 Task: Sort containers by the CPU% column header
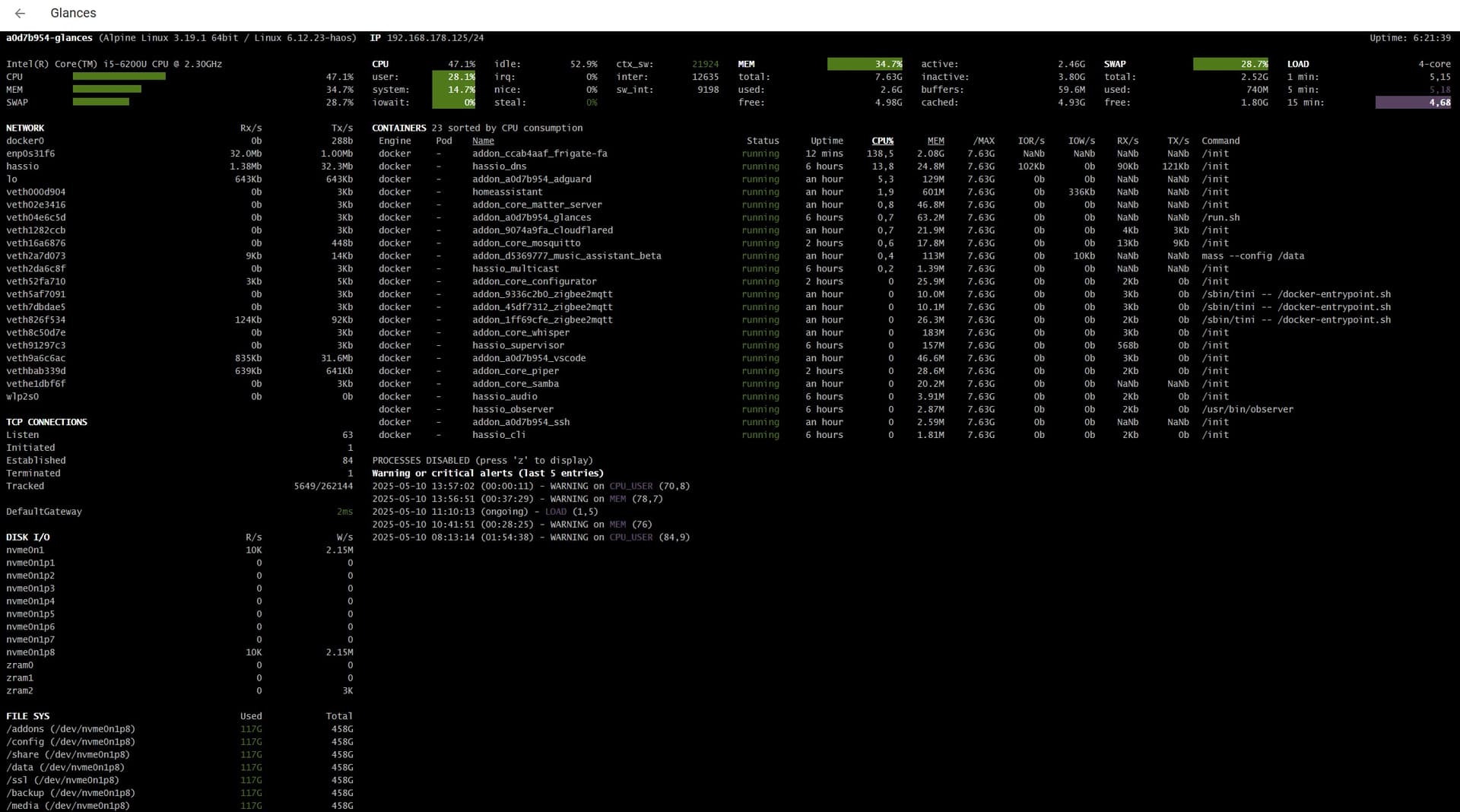click(882, 141)
